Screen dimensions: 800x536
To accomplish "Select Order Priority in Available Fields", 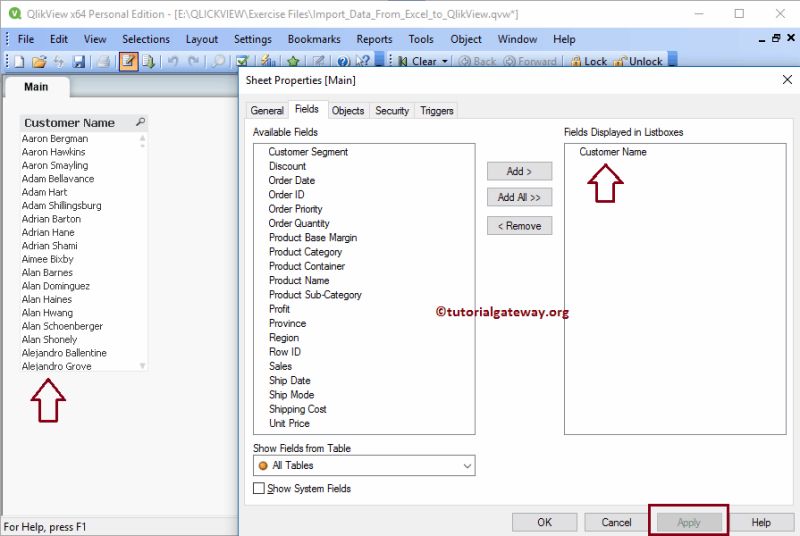I will click(x=295, y=209).
